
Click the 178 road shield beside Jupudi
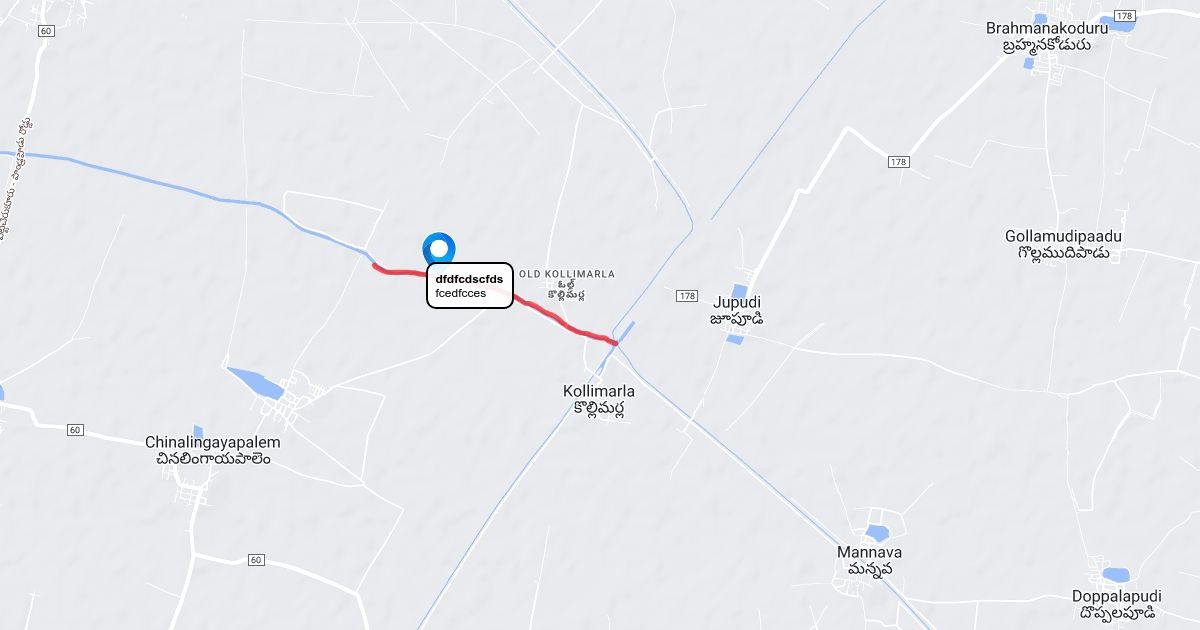(x=686, y=296)
